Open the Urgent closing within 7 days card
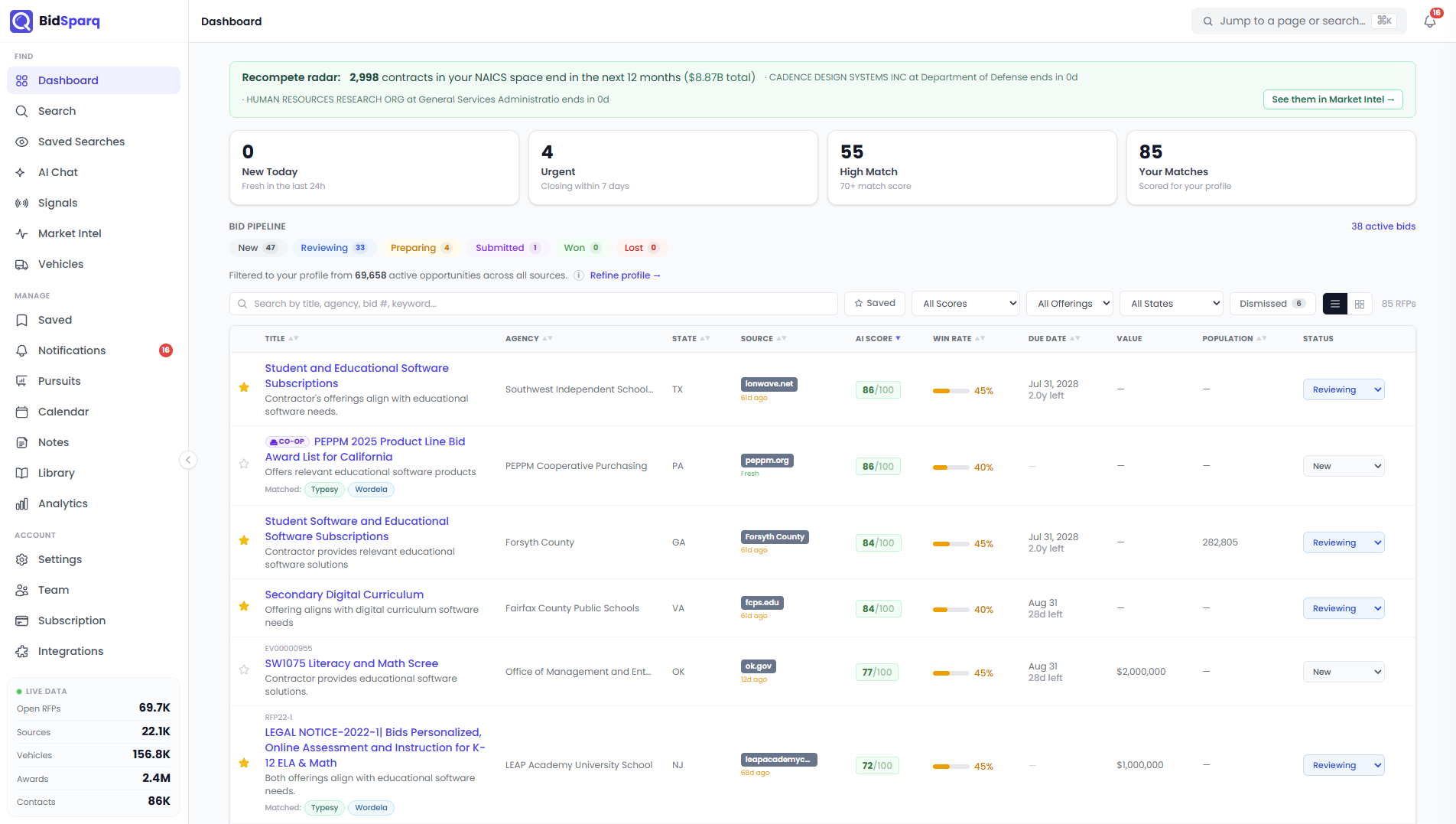Screen dimensions: 1456x824 673,168
